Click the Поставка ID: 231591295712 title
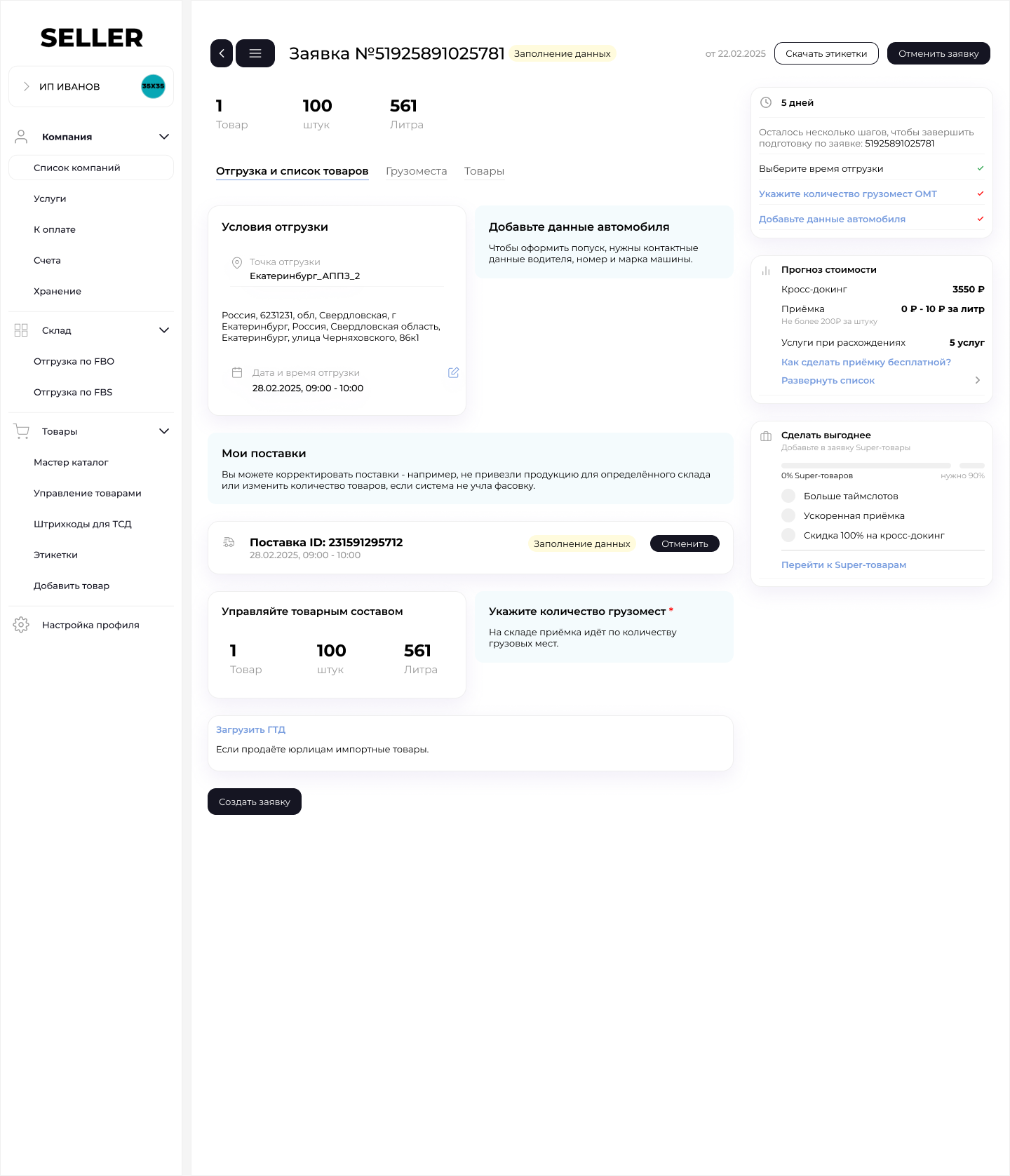The image size is (1010, 1176). (326, 542)
